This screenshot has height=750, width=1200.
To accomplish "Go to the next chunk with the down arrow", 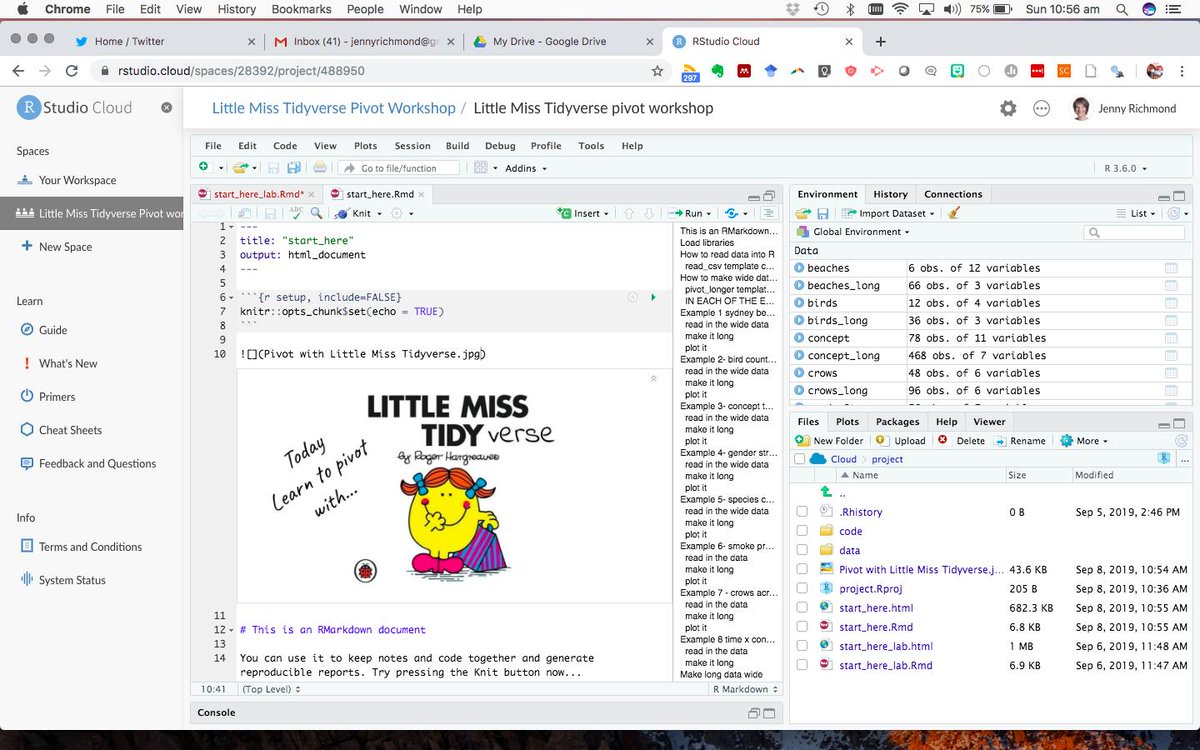I will (x=649, y=213).
